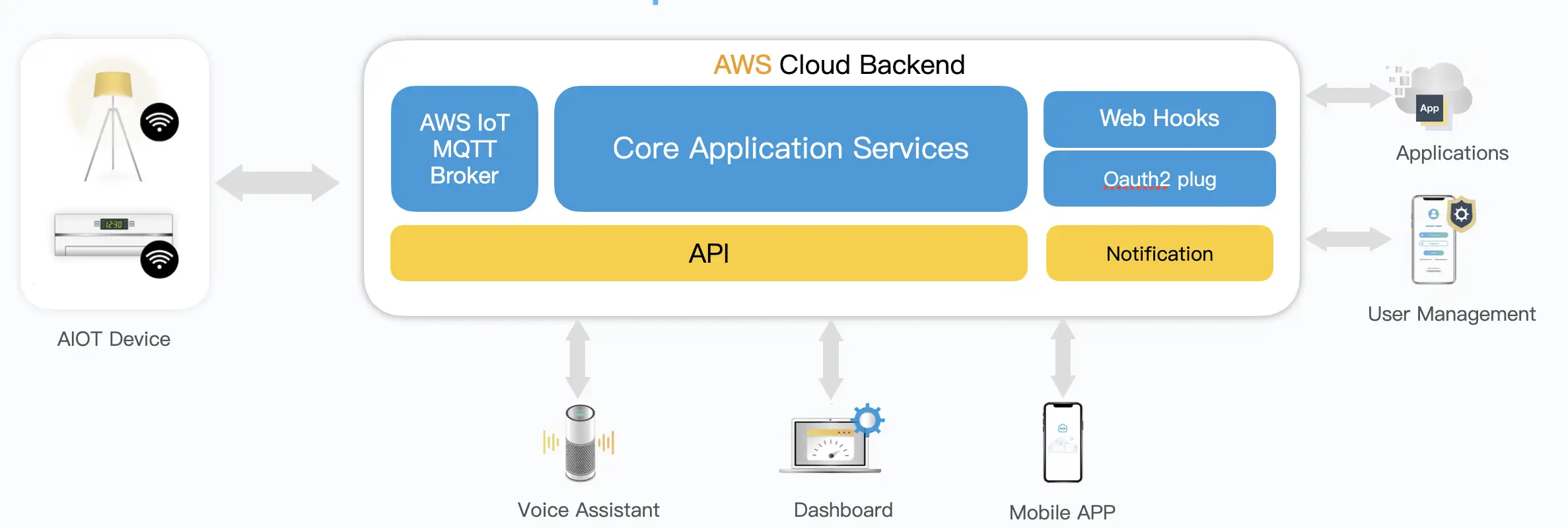
Task: Click the floor lamp device icon
Action: click(112, 125)
